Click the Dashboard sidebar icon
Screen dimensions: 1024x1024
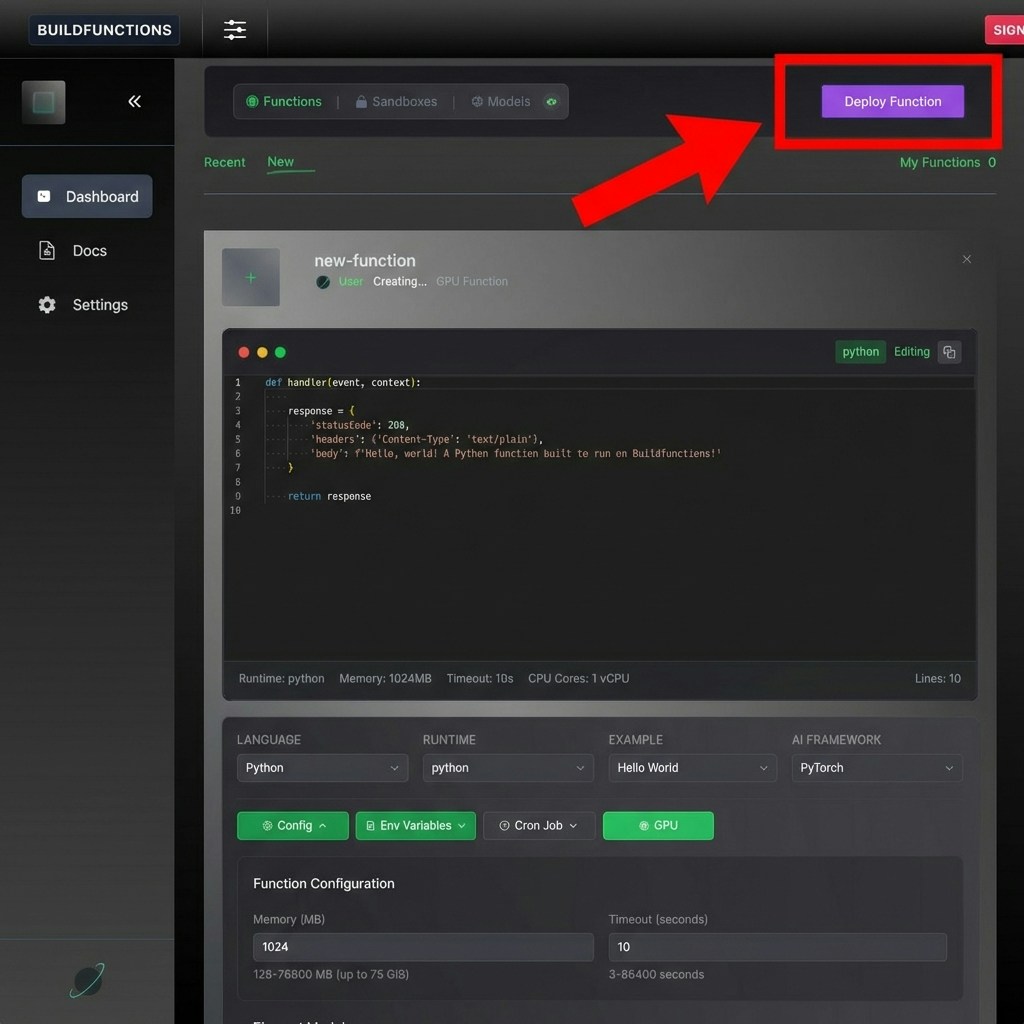46,197
